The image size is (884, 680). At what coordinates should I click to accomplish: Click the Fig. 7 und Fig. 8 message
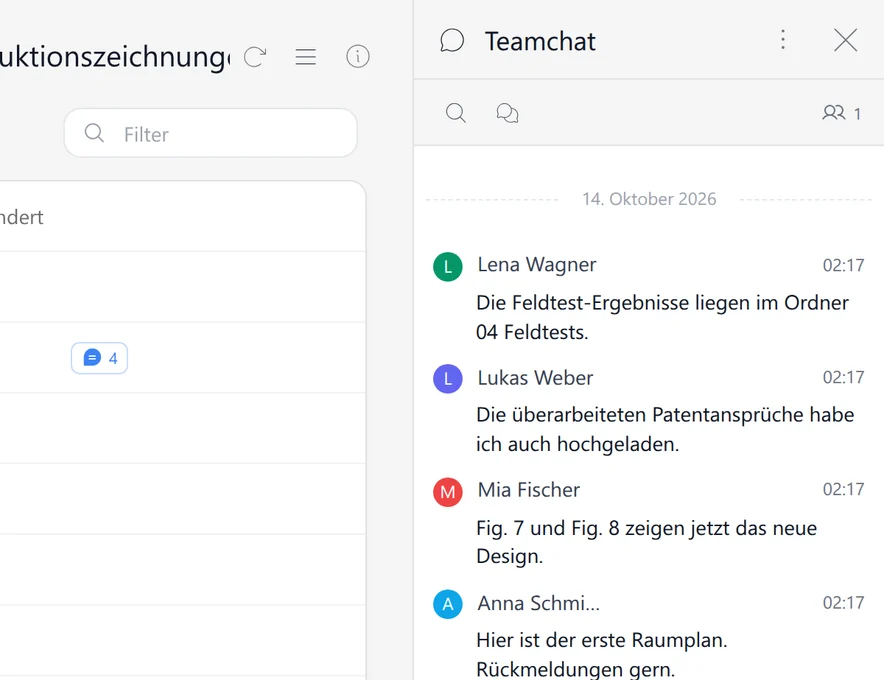[646, 542]
